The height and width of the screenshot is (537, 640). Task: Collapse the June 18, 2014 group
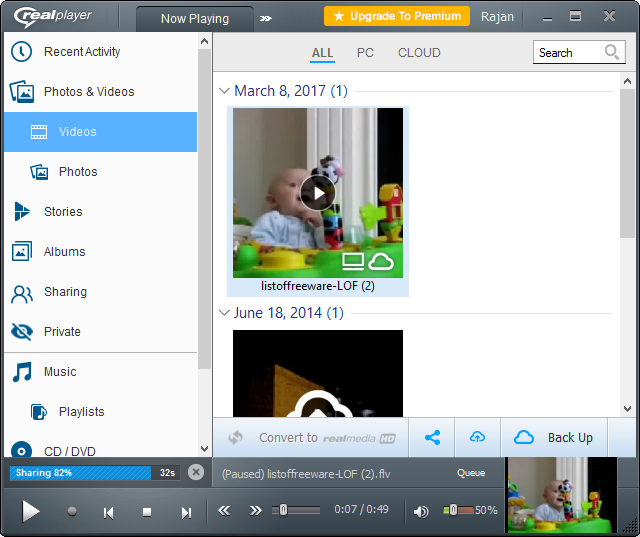point(224,313)
